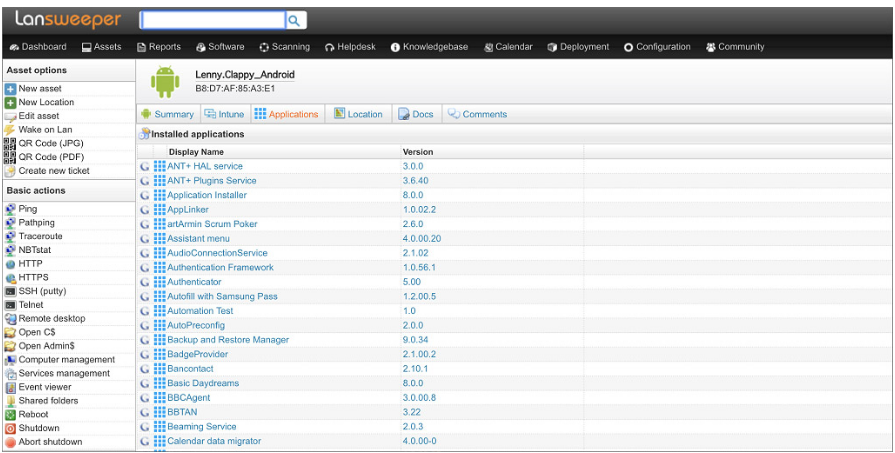Switch to the Intune tab

[224, 114]
